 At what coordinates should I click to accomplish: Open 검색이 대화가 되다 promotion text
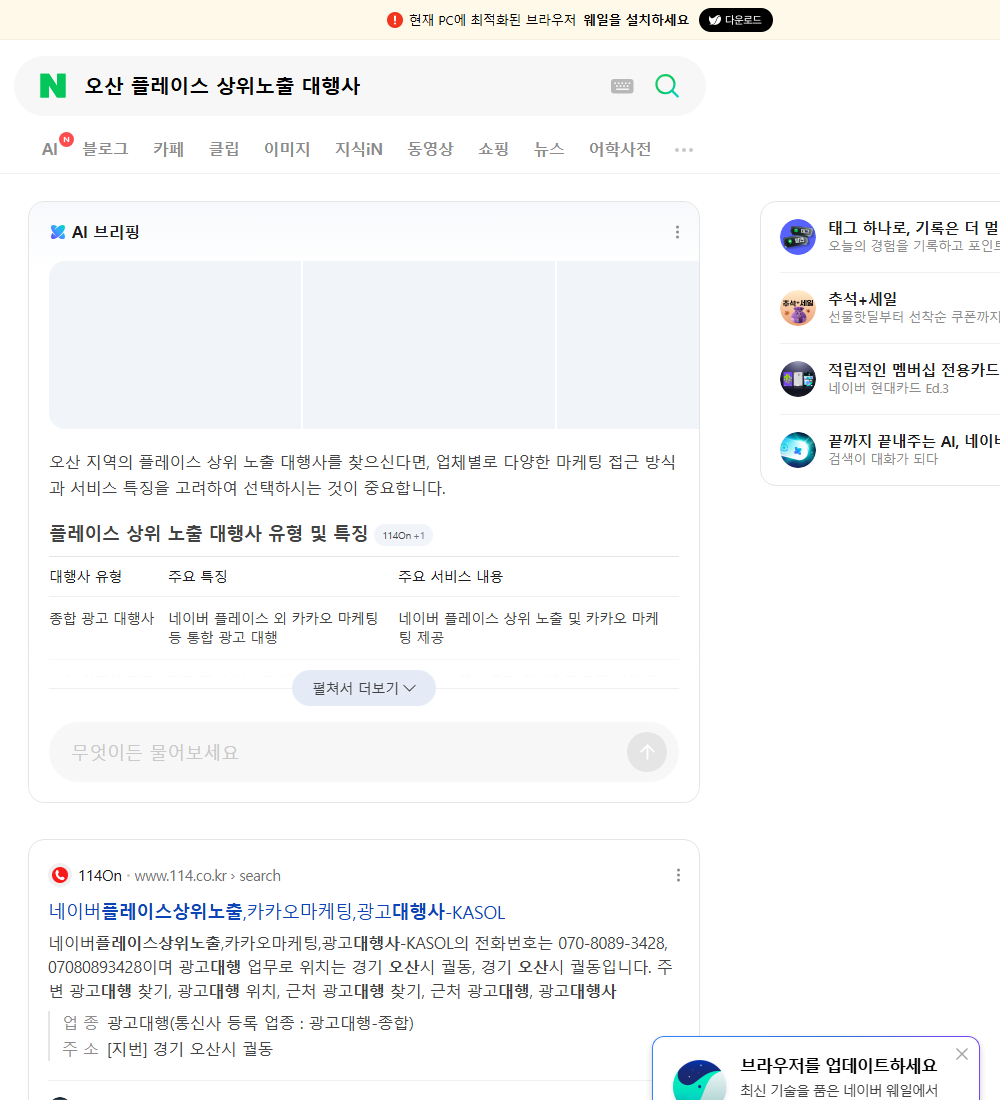pyautogui.click(x=883, y=459)
